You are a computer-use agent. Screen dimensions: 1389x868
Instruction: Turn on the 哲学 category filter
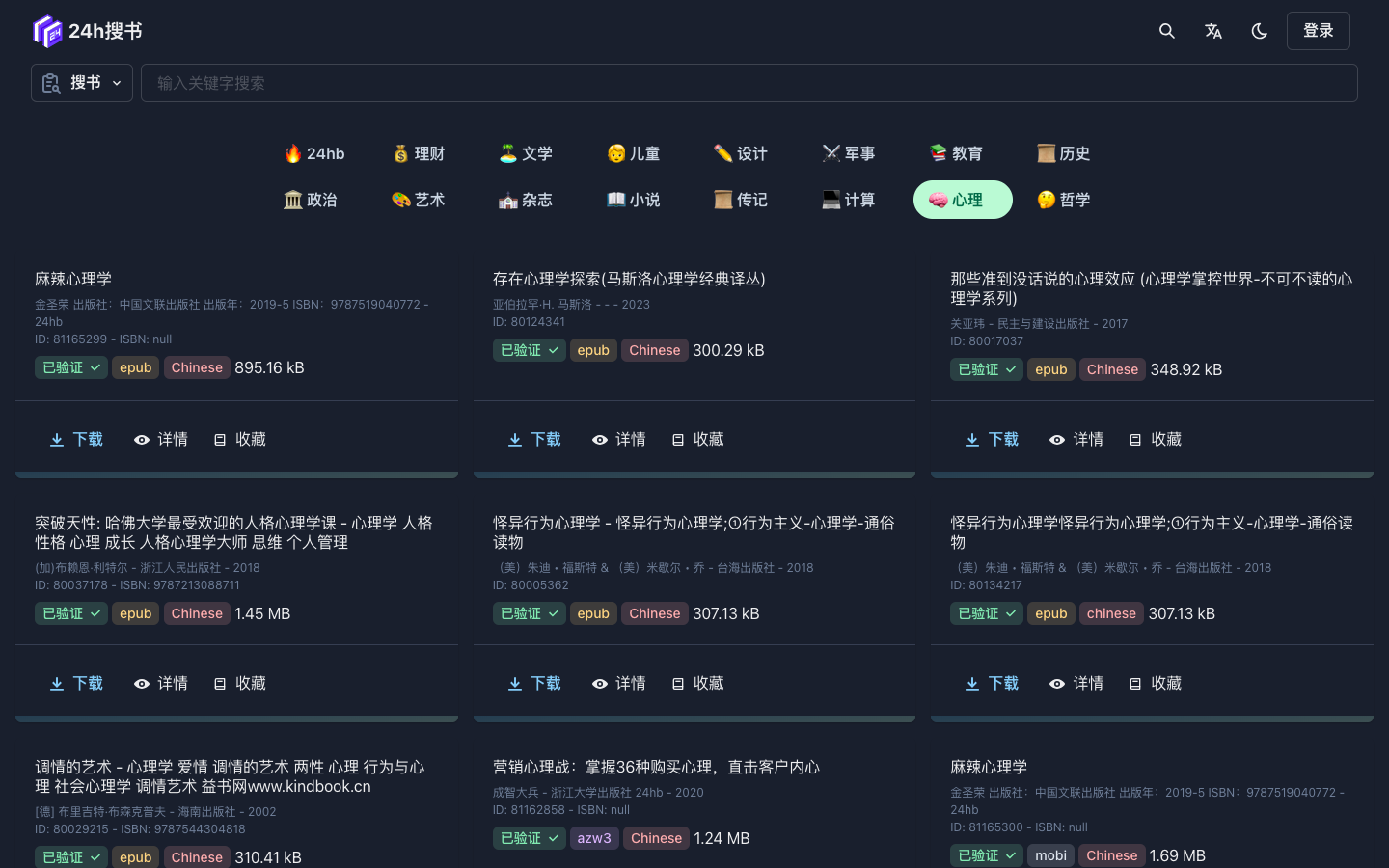click(1063, 200)
